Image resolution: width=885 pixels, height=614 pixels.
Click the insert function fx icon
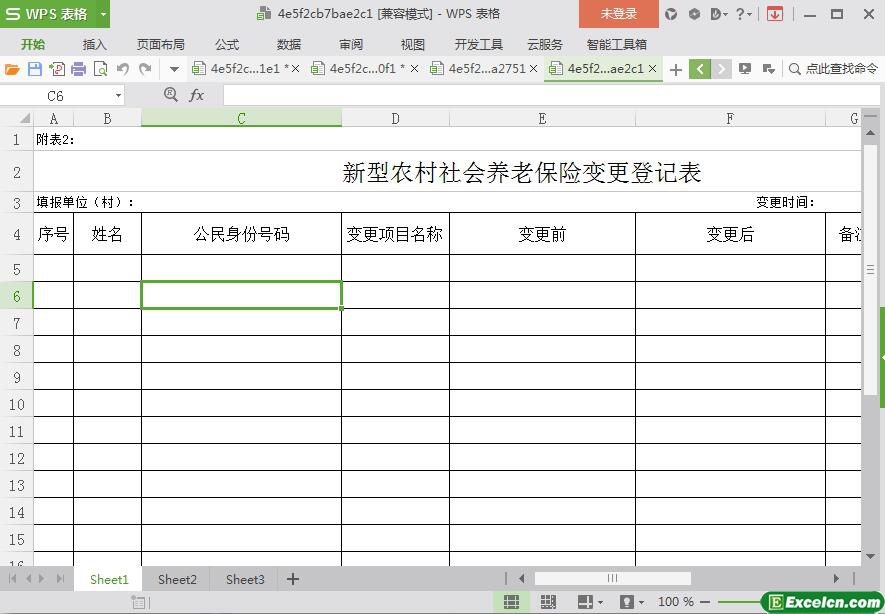pos(197,95)
